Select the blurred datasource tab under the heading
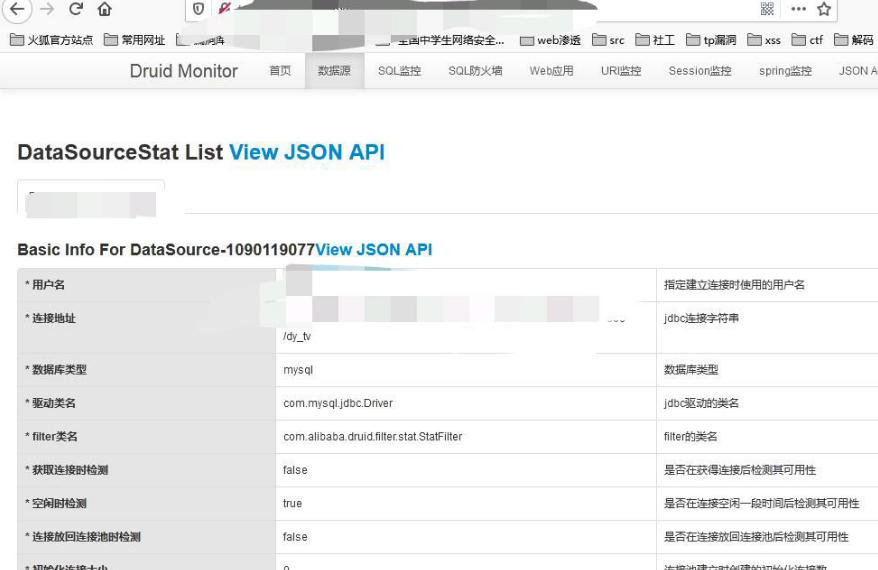 (91, 197)
